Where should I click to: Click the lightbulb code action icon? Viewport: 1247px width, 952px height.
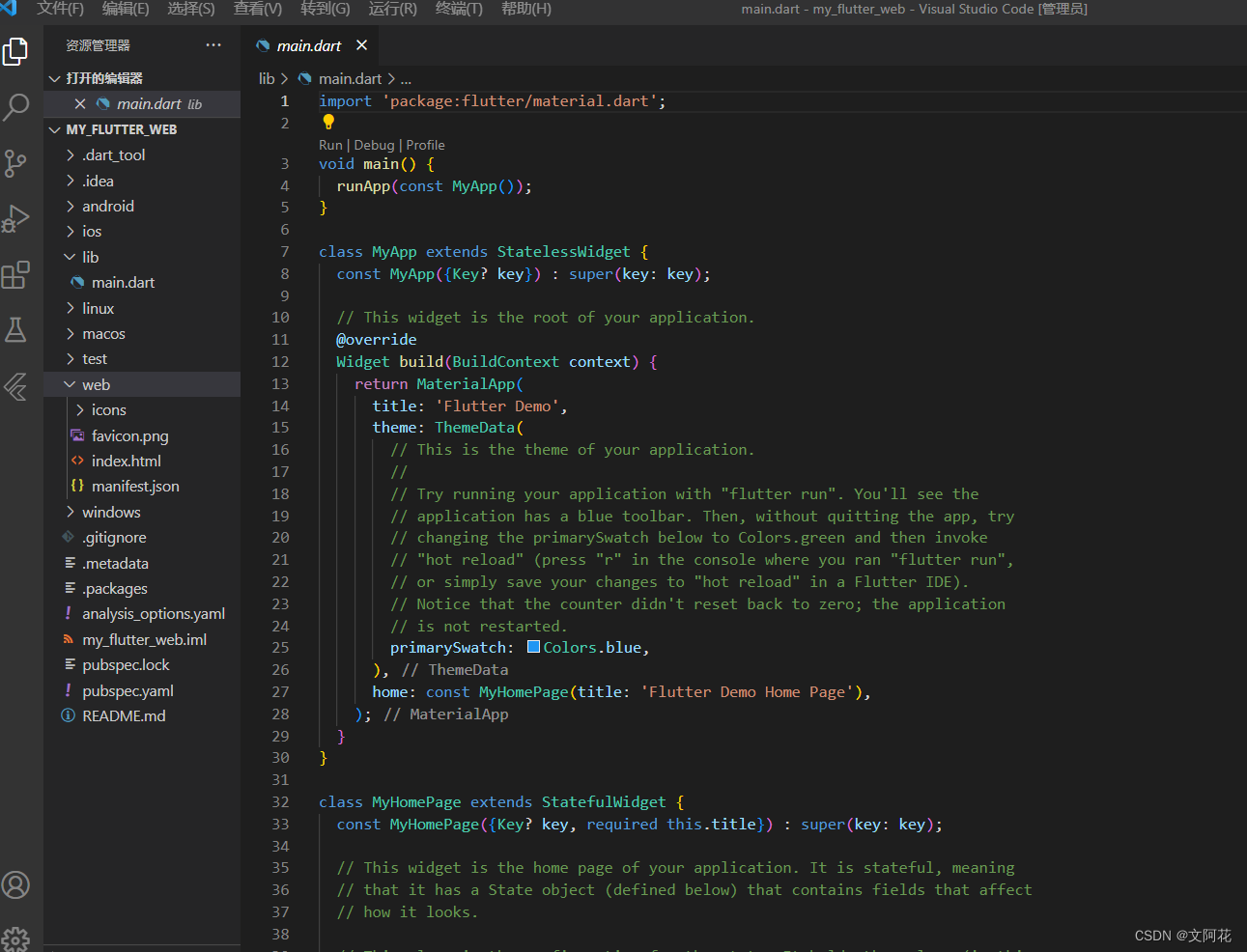328,122
